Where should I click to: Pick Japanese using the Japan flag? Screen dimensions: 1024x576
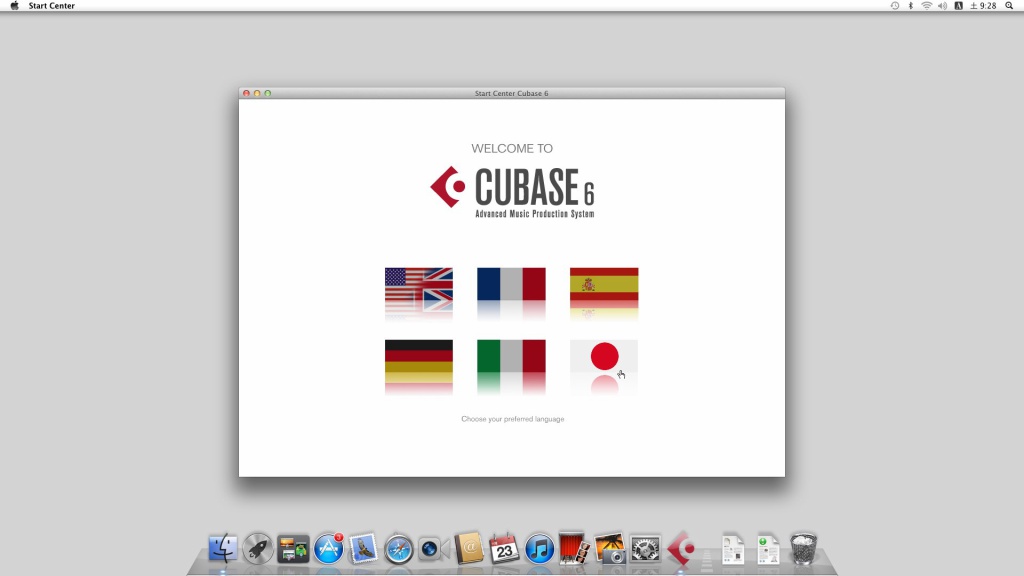[604, 357]
